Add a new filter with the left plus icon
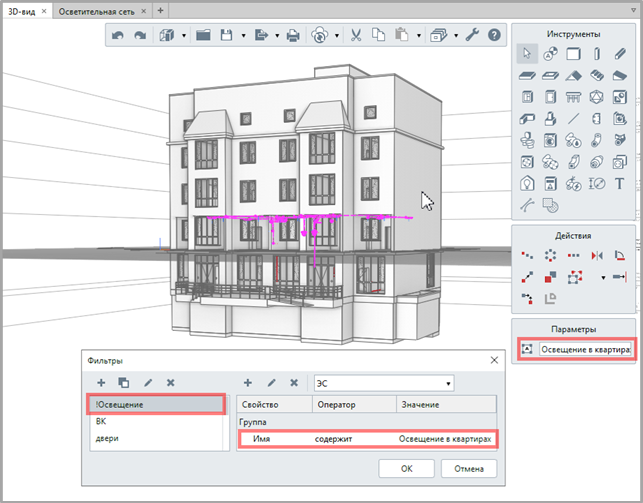 [x=100, y=383]
